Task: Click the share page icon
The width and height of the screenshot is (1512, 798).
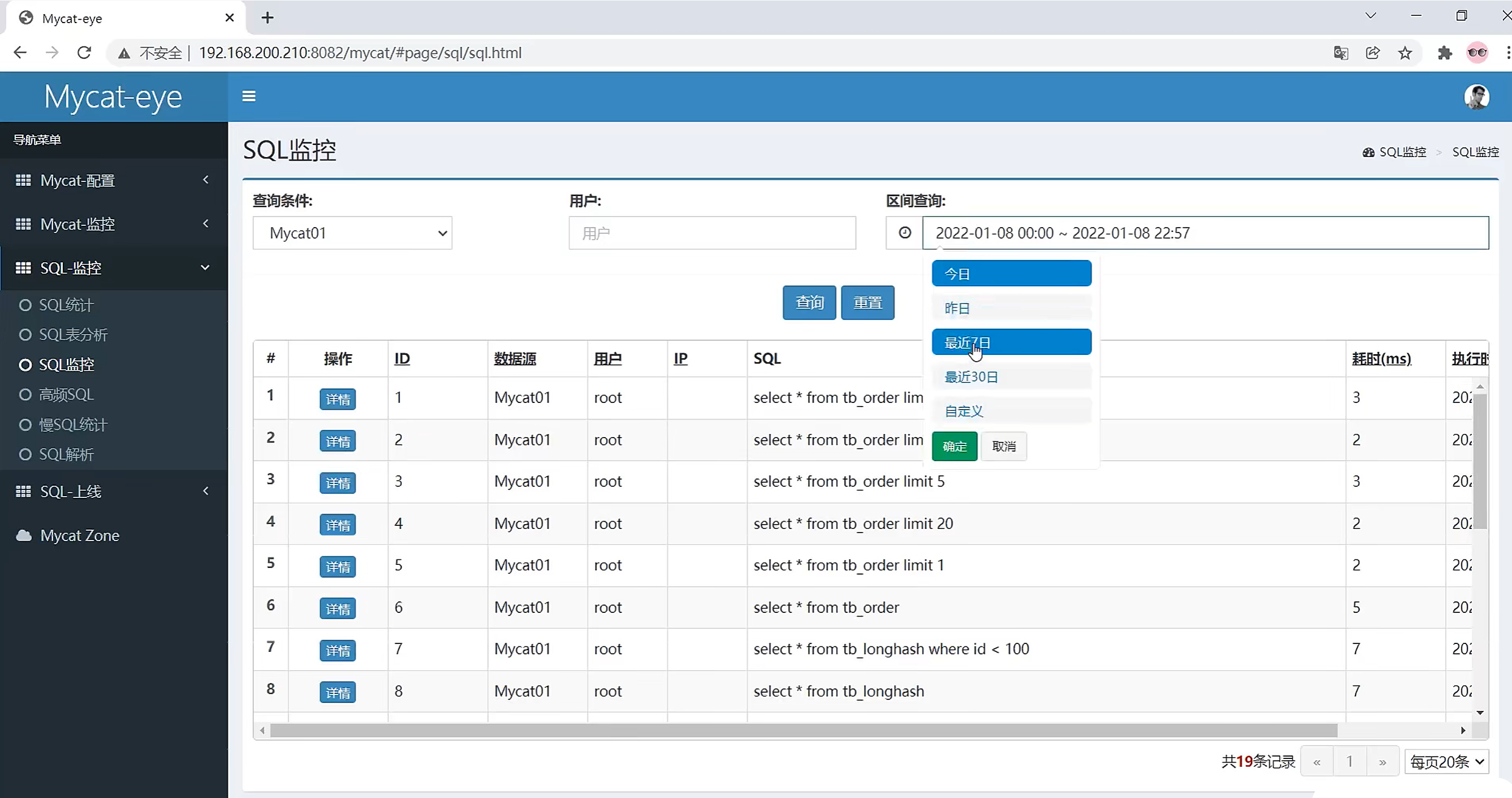Action: click(x=1373, y=53)
